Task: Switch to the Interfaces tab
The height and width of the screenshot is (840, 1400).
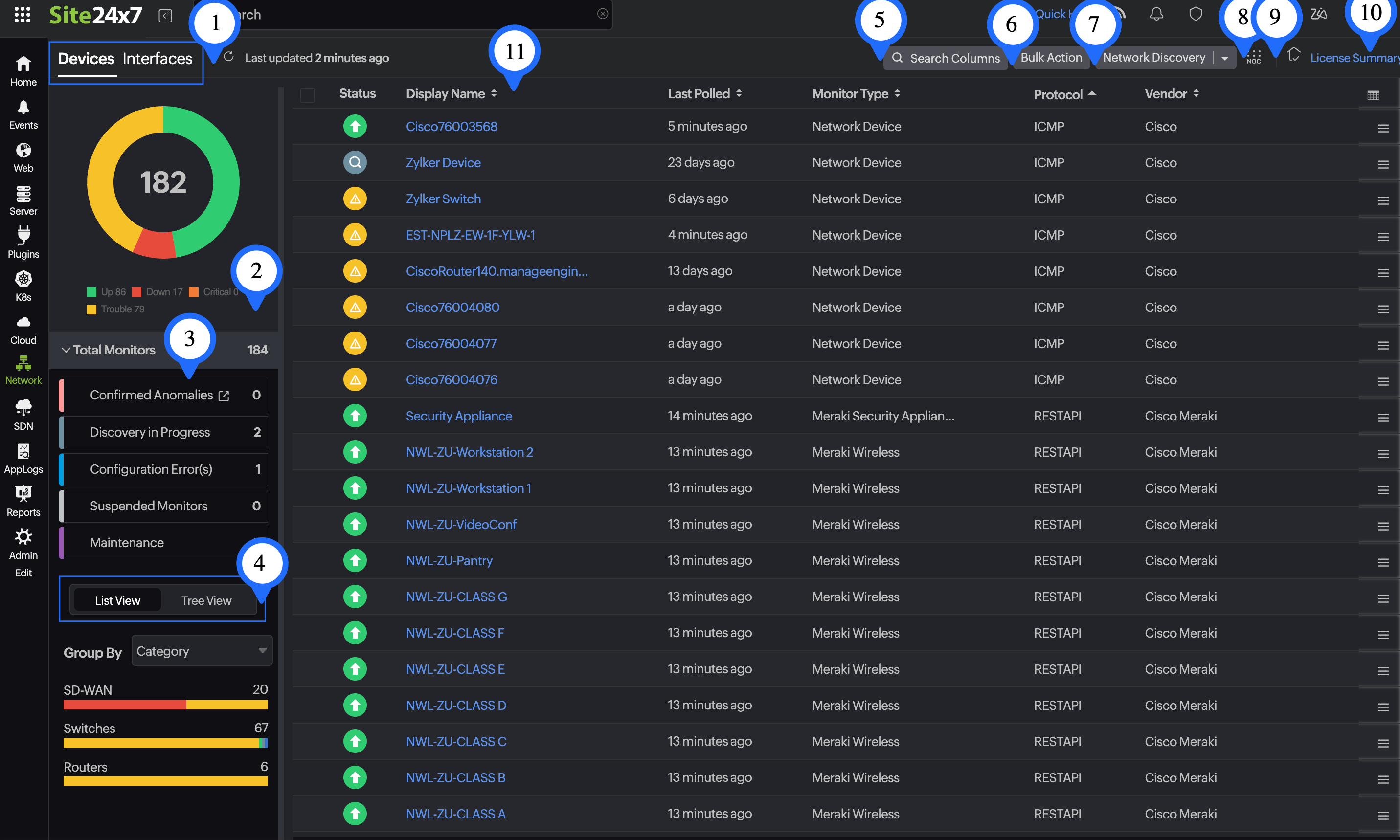Action: pyautogui.click(x=158, y=59)
